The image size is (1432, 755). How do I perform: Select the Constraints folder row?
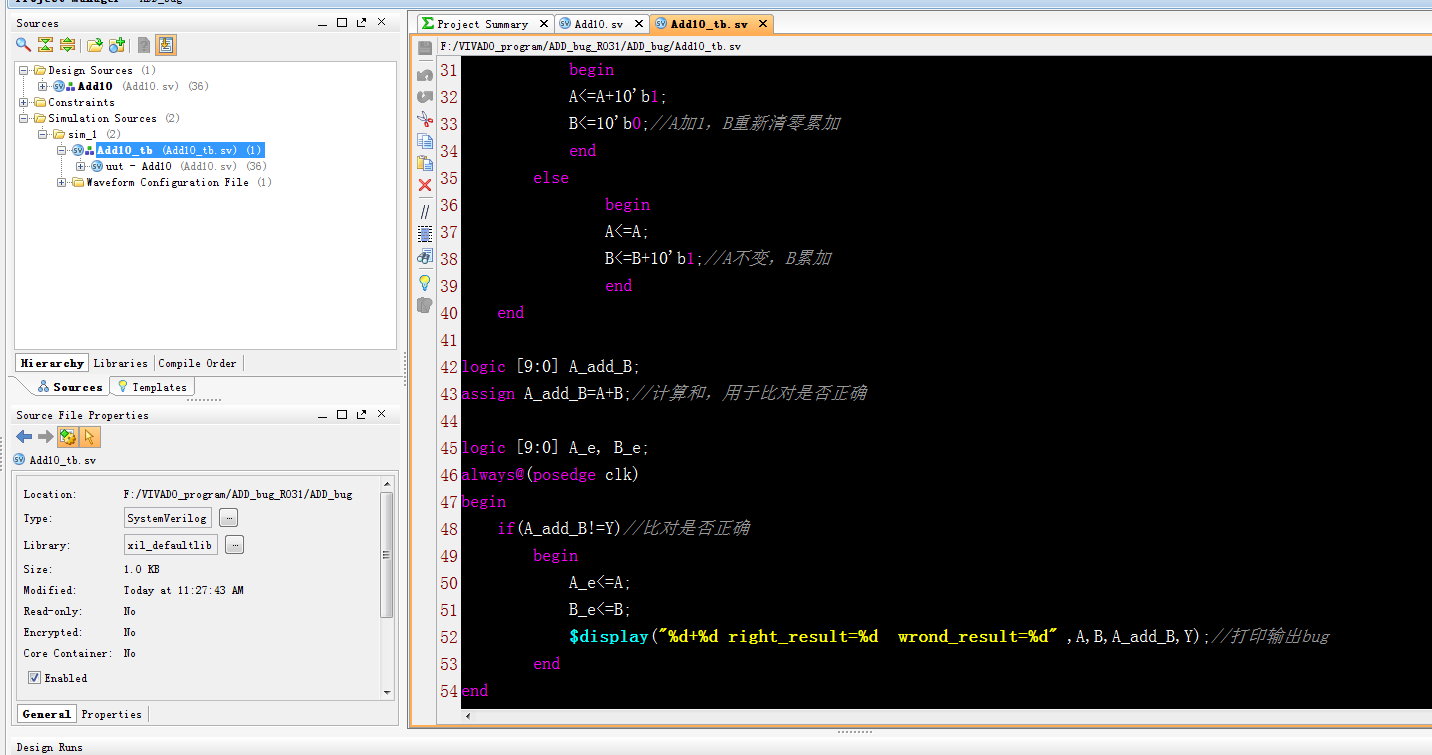pyautogui.click(x=81, y=102)
